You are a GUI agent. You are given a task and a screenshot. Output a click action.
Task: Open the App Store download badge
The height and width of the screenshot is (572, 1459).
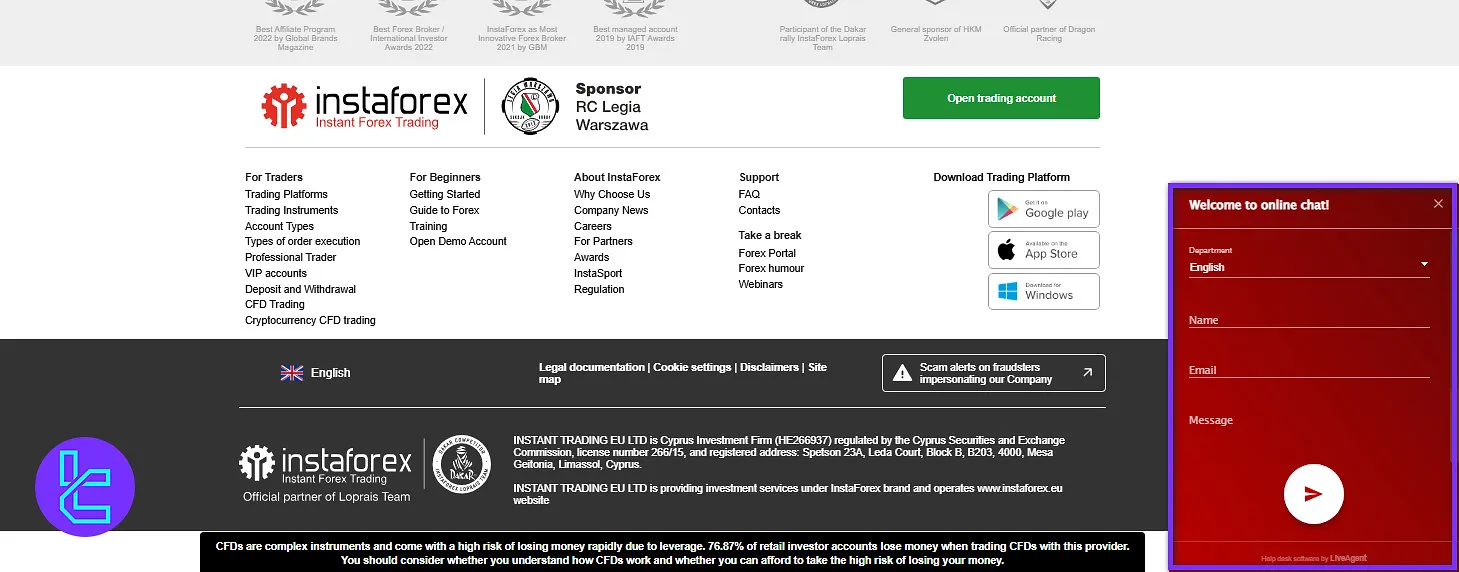pyautogui.click(x=1044, y=250)
